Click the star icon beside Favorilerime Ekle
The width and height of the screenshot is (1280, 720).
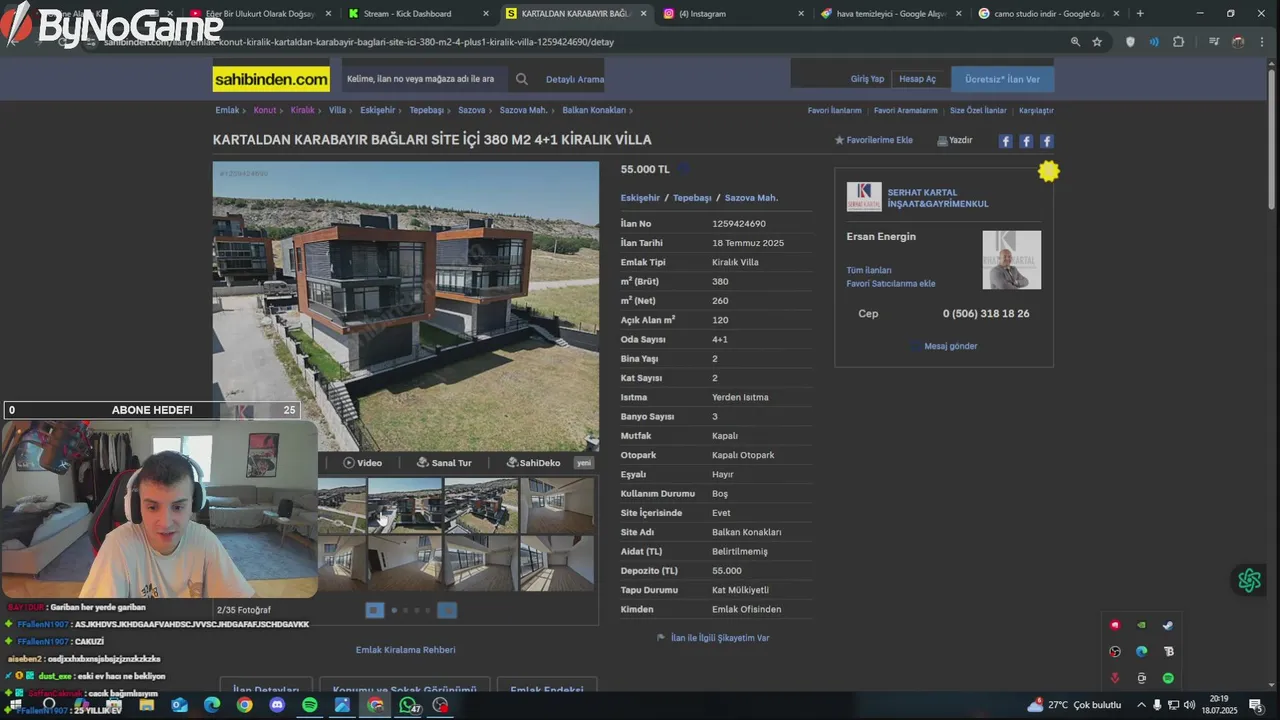coord(839,140)
